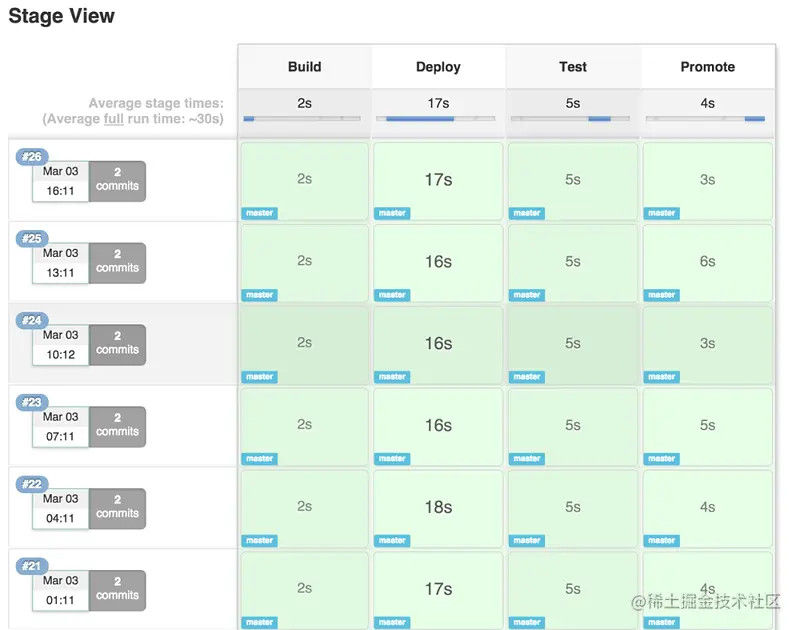Click master tag in #23 Promote cell
The width and height of the screenshot is (800, 630).
pyautogui.click(x=661, y=459)
